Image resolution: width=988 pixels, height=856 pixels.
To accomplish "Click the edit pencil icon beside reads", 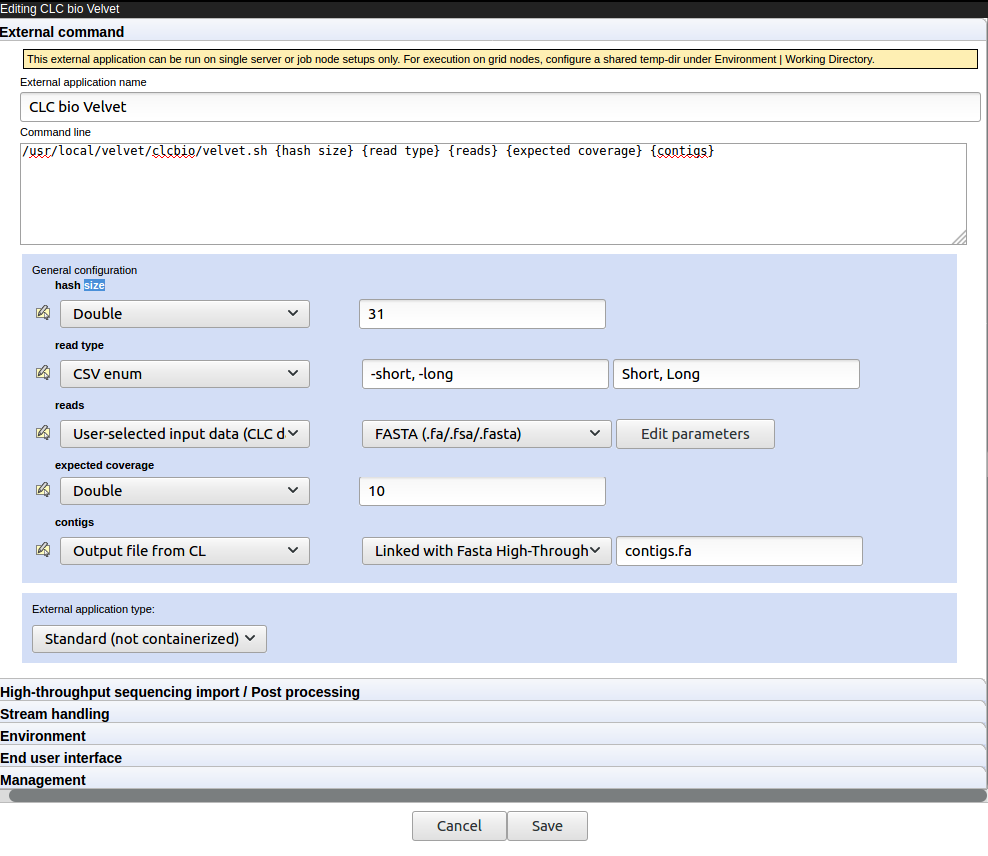I will point(42,432).
